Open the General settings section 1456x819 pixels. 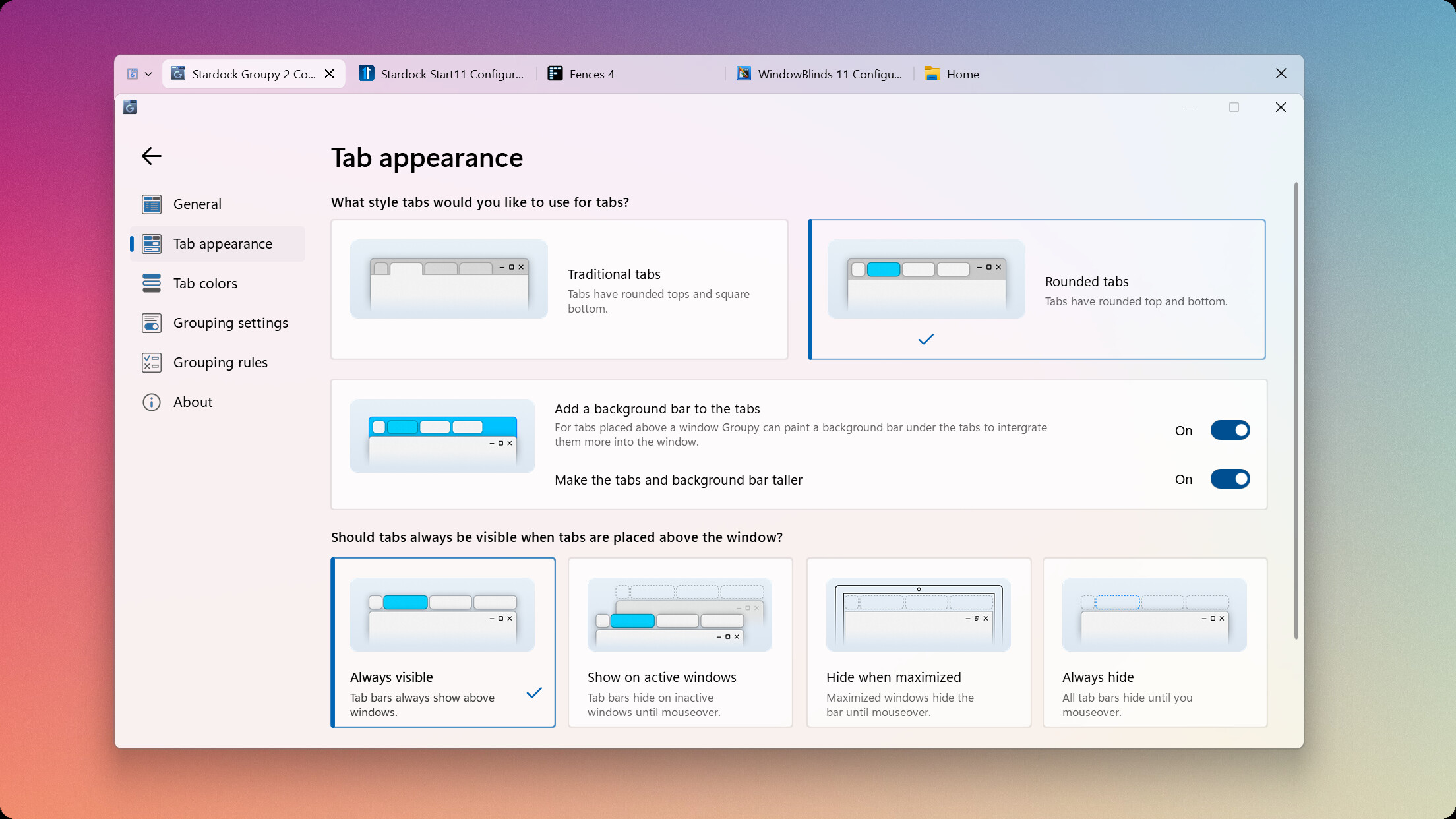click(x=198, y=204)
